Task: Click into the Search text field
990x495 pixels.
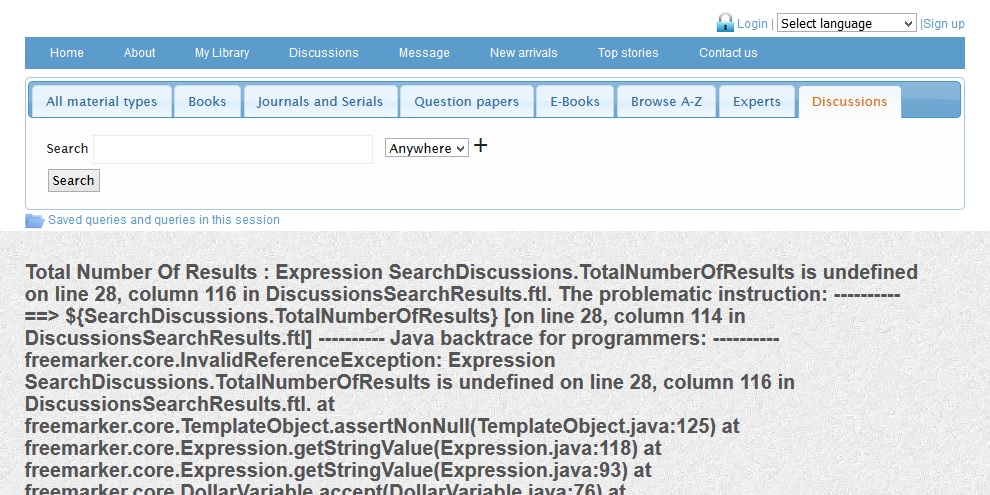Action: coord(232,149)
